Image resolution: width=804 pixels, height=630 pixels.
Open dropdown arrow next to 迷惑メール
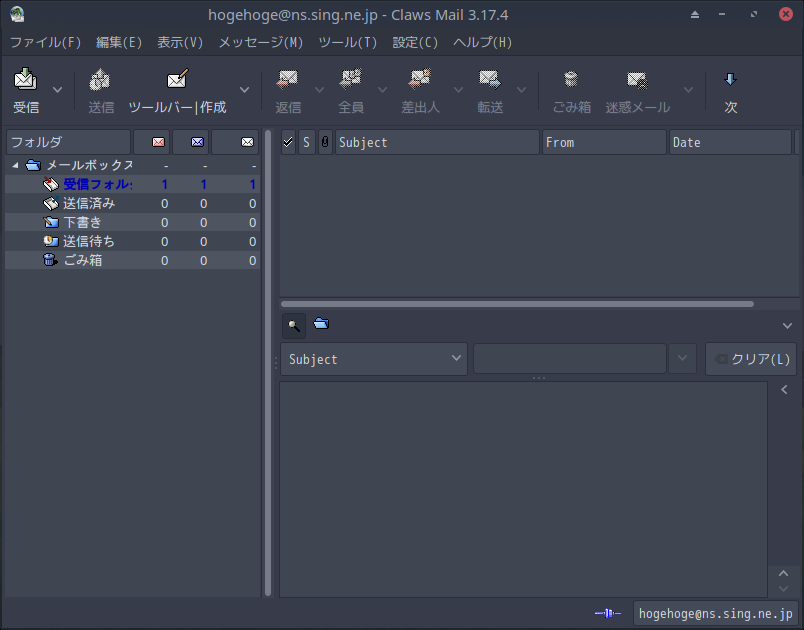click(x=689, y=90)
